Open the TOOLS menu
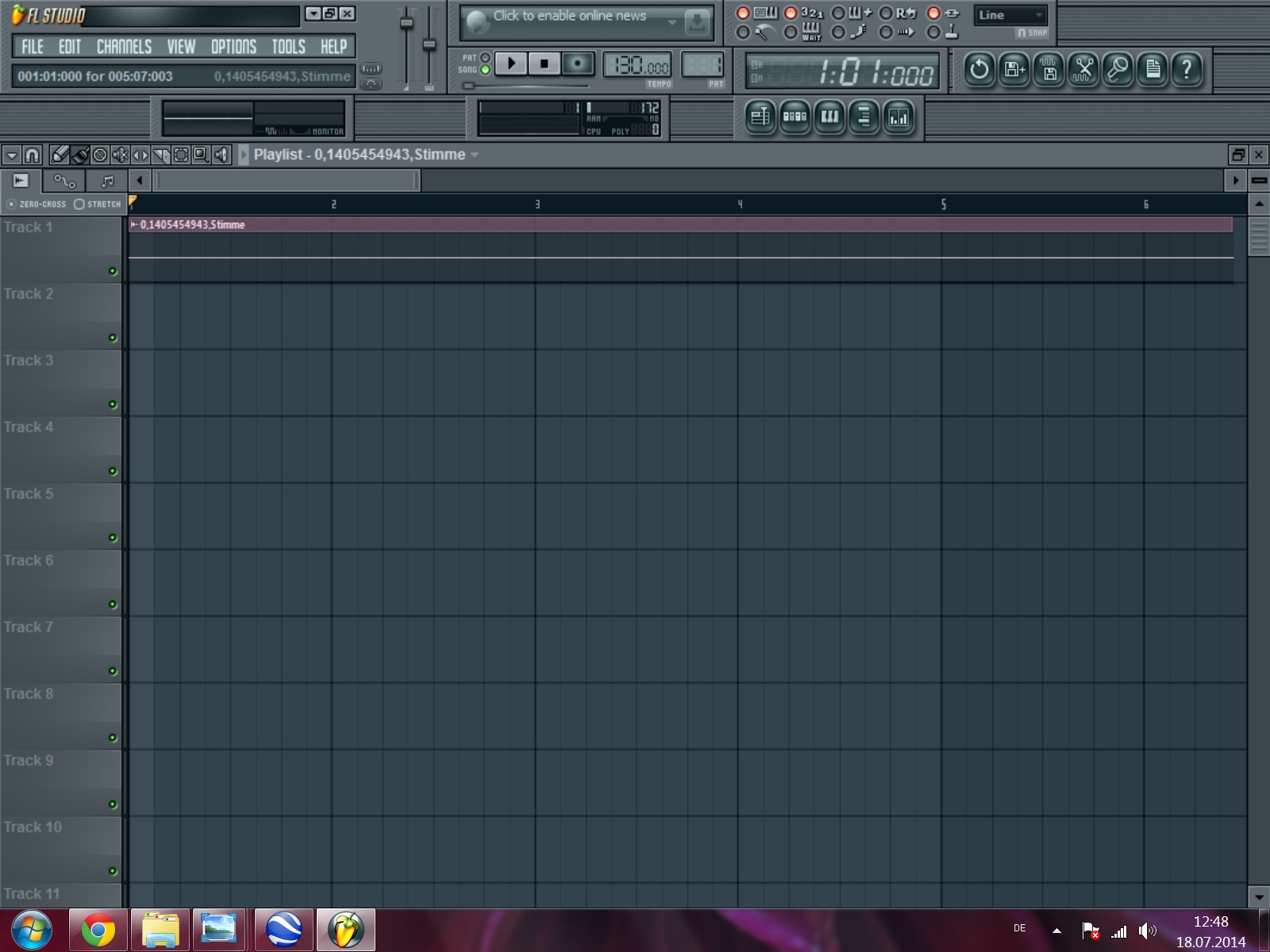Screen dimensions: 1270x952 [x=288, y=47]
